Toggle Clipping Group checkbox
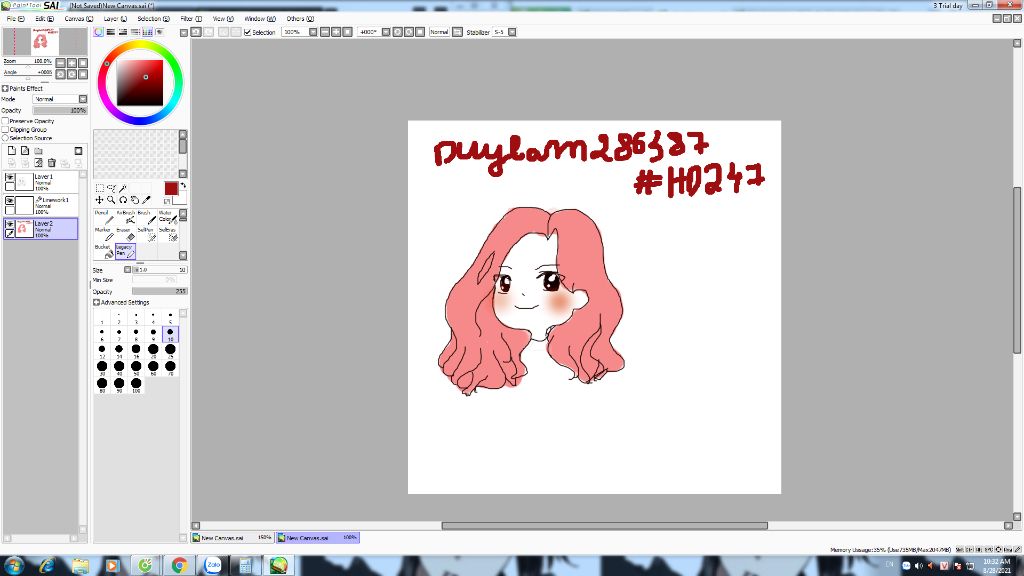 point(5,129)
